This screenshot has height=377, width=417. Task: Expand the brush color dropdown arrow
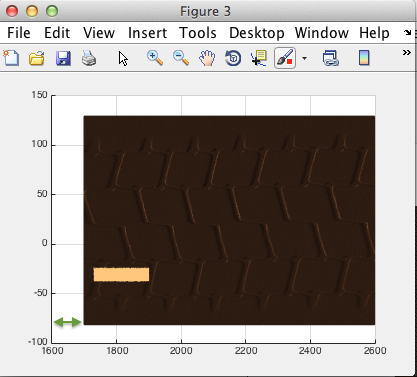click(x=304, y=58)
